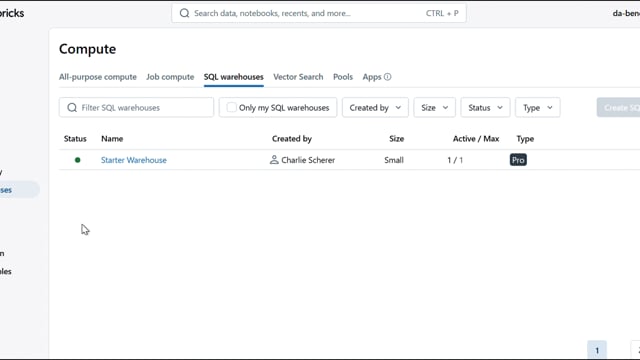Expand the Type filter dropdown
This screenshot has height=360, width=640.
pyautogui.click(x=538, y=108)
